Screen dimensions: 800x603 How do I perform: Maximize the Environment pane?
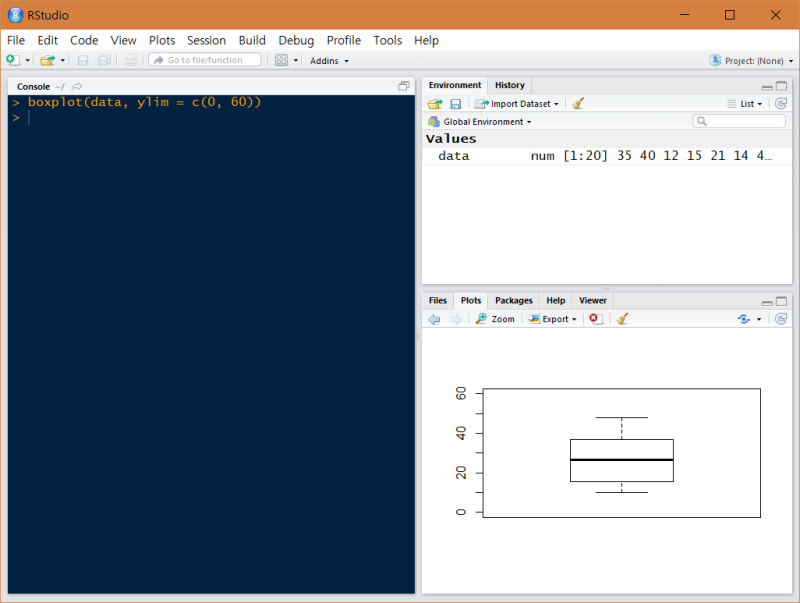[782, 86]
